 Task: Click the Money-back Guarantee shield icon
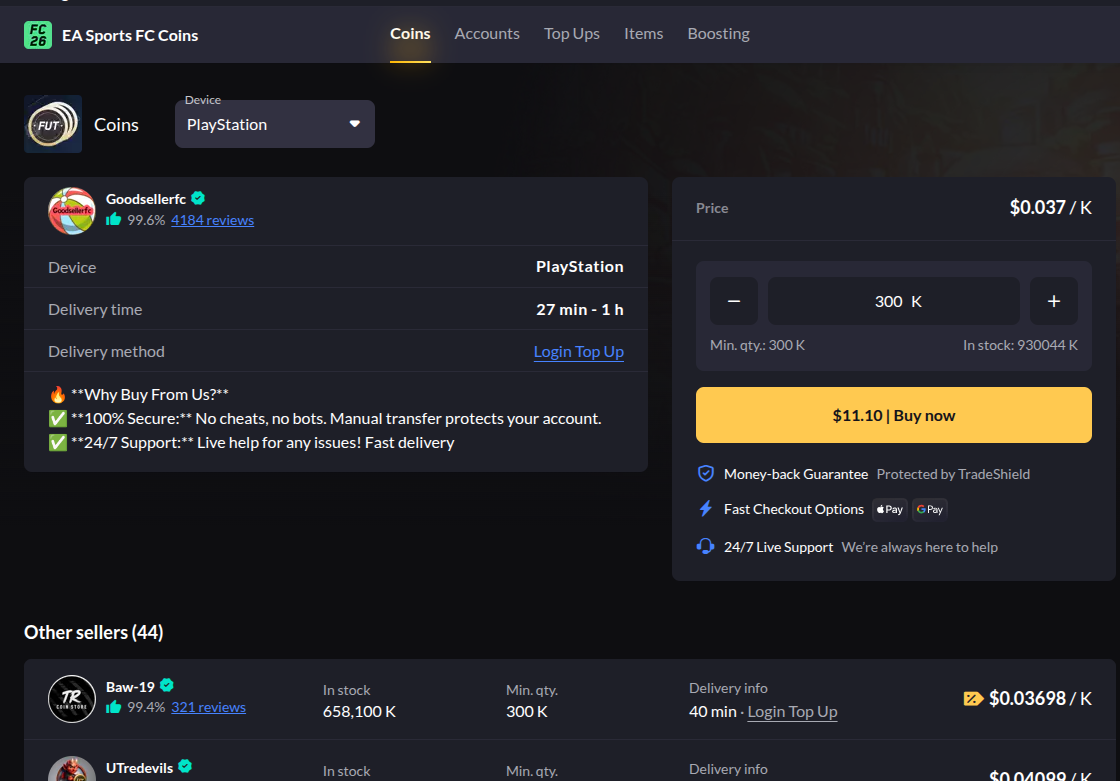[x=706, y=474]
